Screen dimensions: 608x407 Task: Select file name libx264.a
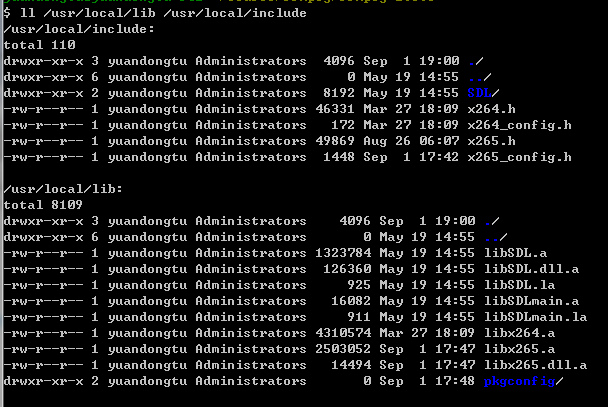coord(519,333)
